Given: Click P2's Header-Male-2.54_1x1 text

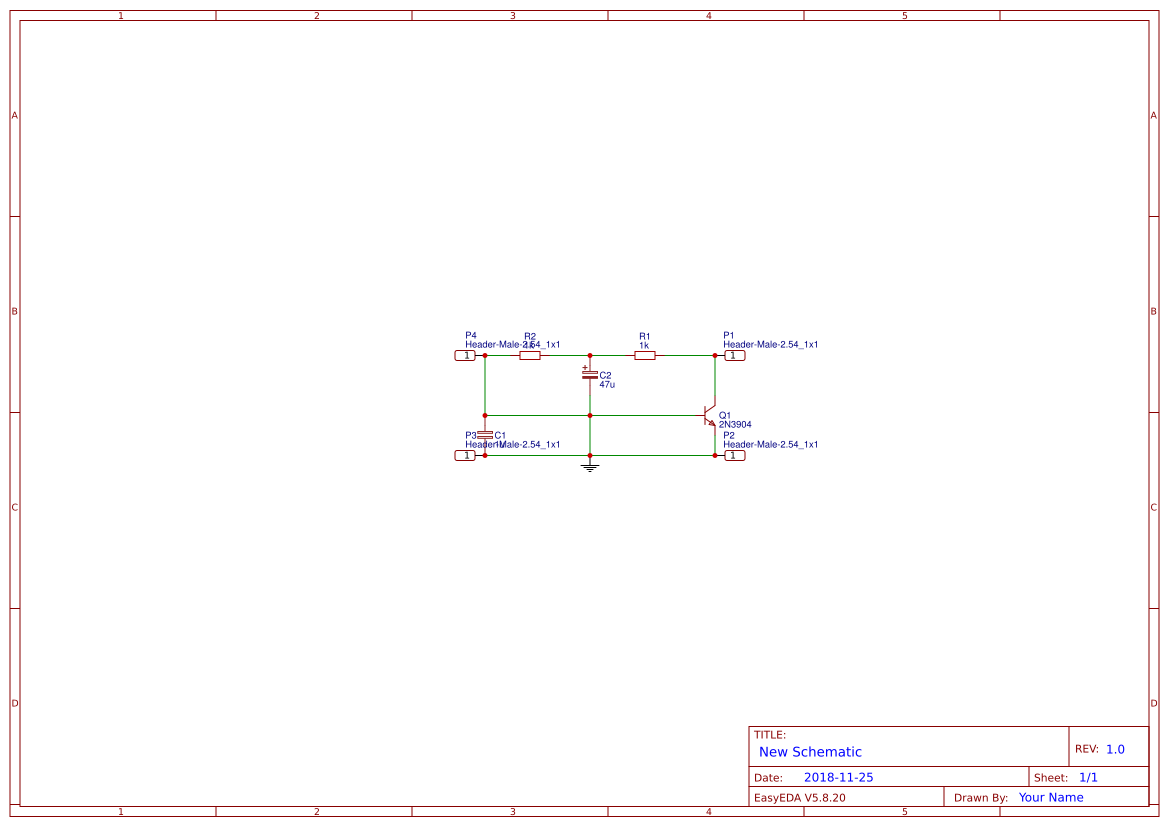Looking at the screenshot, I should pyautogui.click(x=770, y=444).
